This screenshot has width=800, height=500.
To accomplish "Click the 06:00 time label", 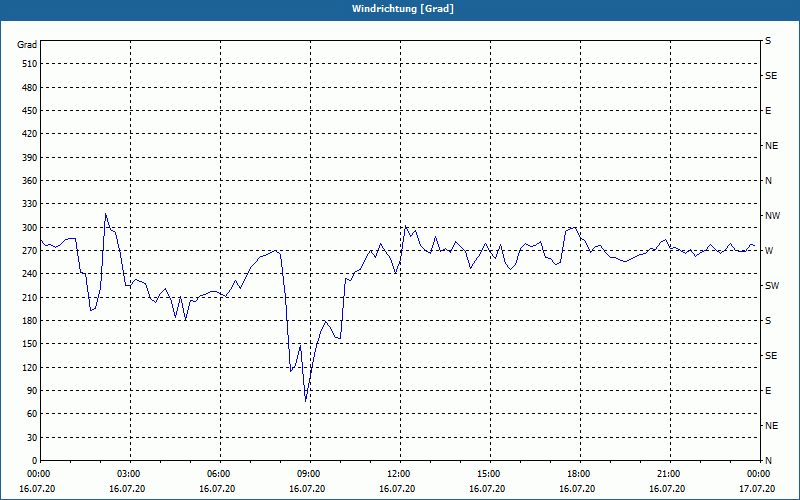I will click(x=217, y=473).
